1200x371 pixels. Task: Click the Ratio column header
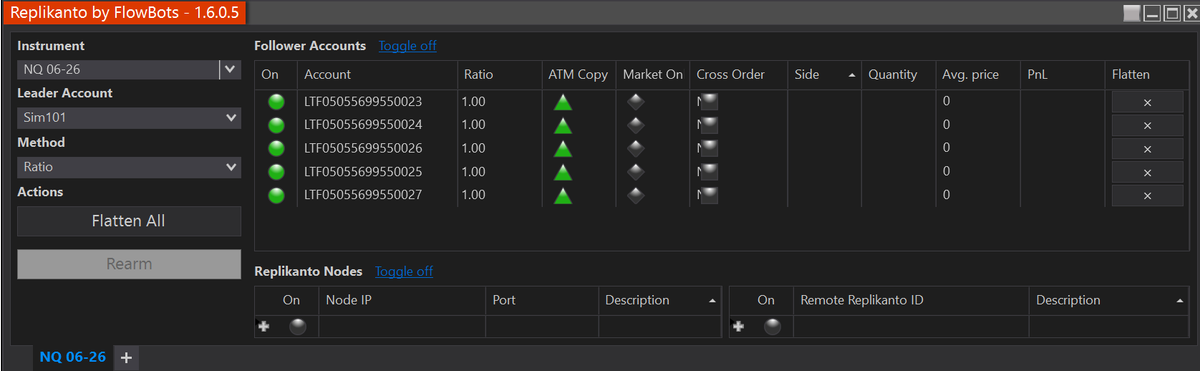[499, 74]
